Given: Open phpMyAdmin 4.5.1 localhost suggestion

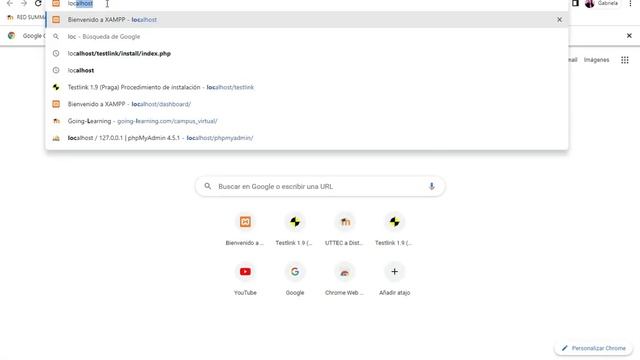Looking at the screenshot, I should [307, 138].
